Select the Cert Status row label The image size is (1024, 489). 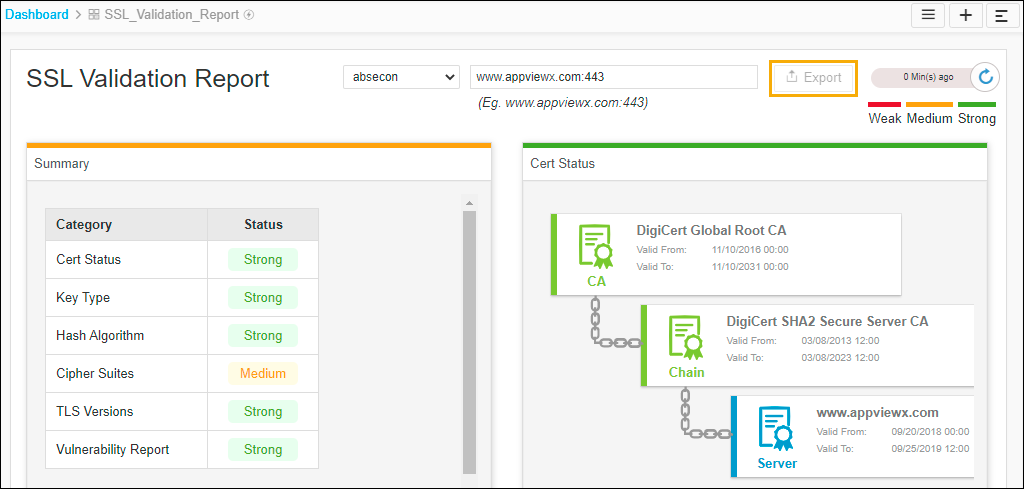[x=89, y=259]
